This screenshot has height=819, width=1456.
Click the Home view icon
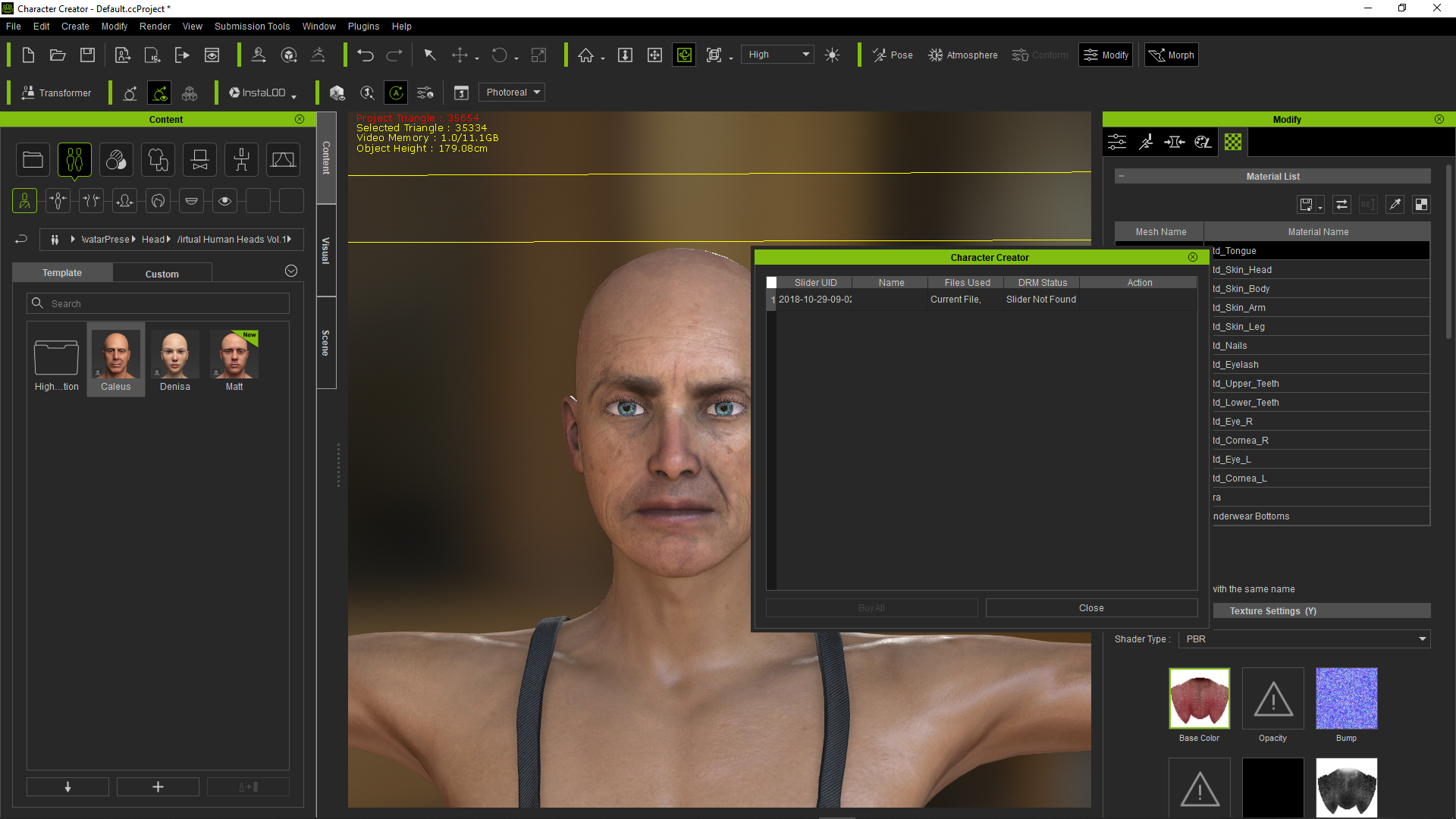pyautogui.click(x=585, y=55)
